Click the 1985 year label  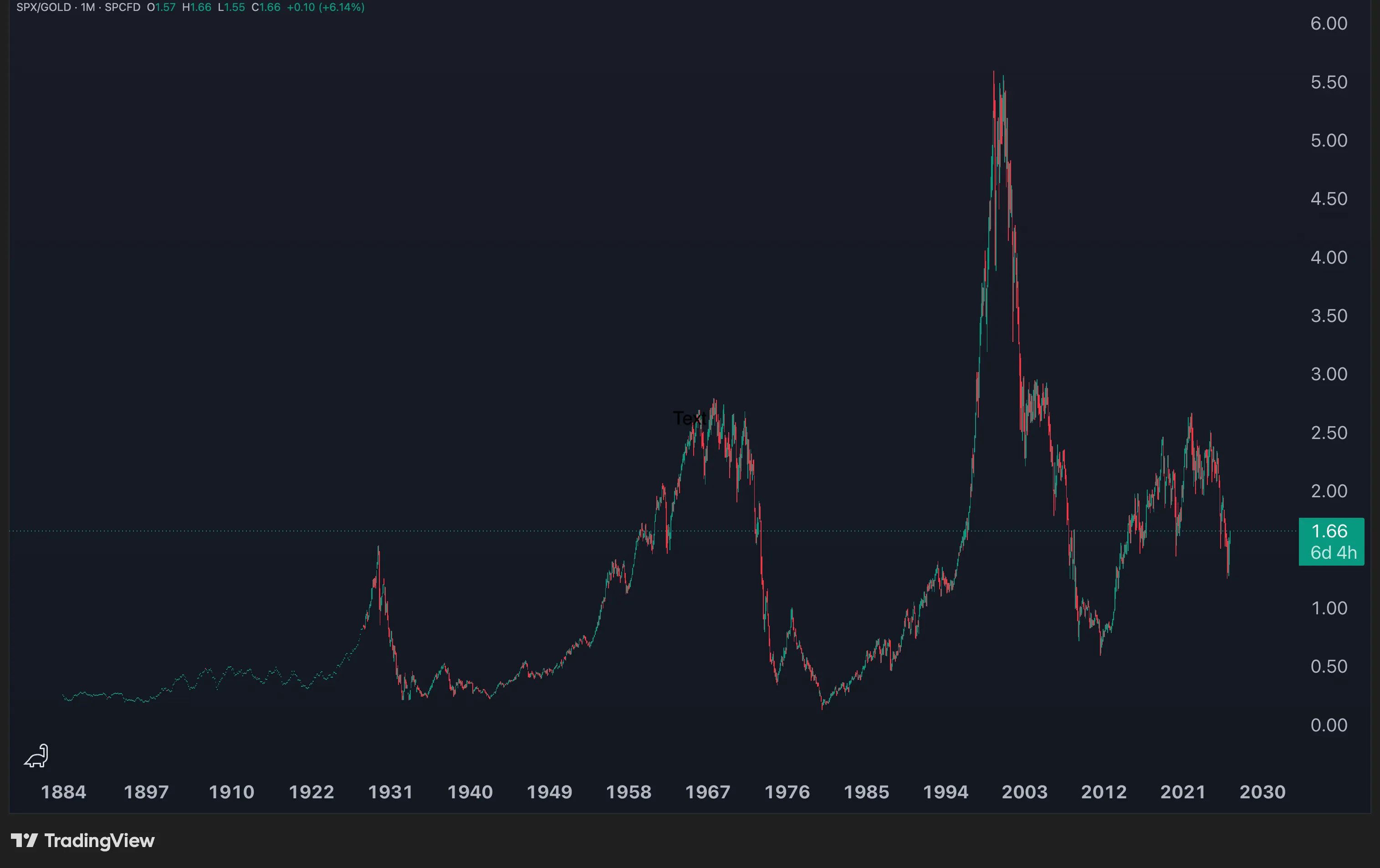(867, 792)
